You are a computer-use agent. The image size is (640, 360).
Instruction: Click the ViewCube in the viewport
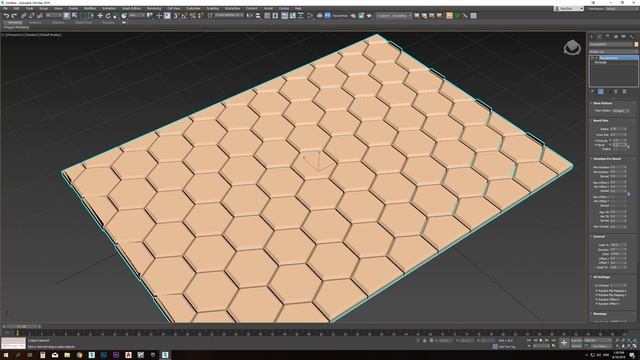572,47
